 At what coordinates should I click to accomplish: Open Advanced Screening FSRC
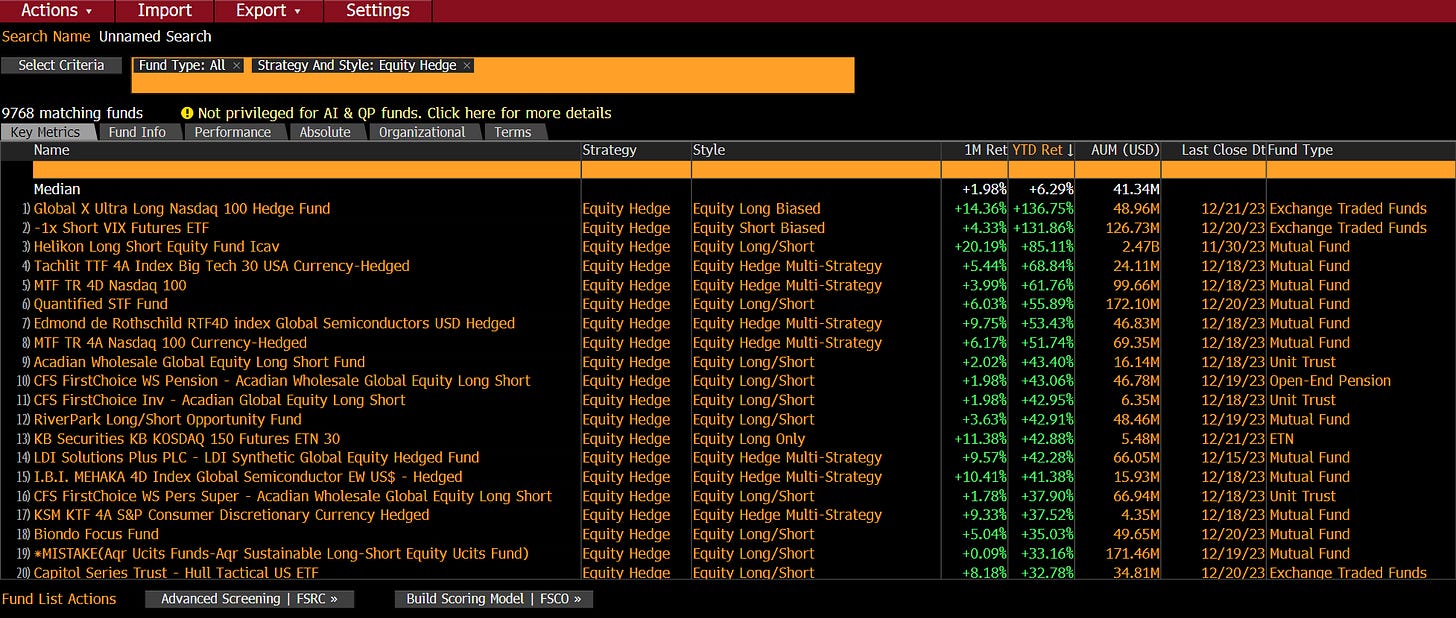250,599
